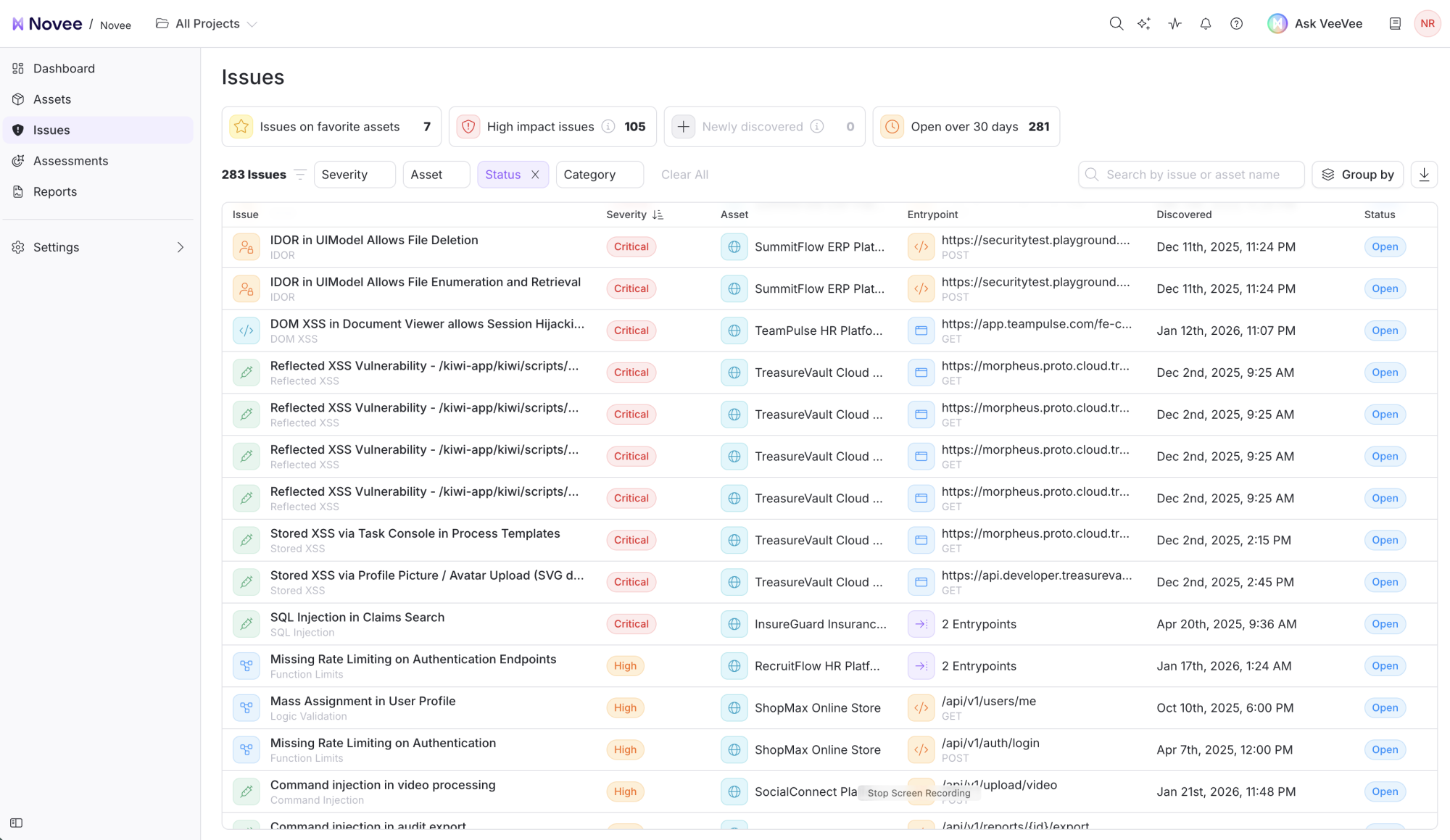Click the Stored XSS via Task Console injection icon
Viewport: 1450px width, 840px height.
click(x=246, y=540)
